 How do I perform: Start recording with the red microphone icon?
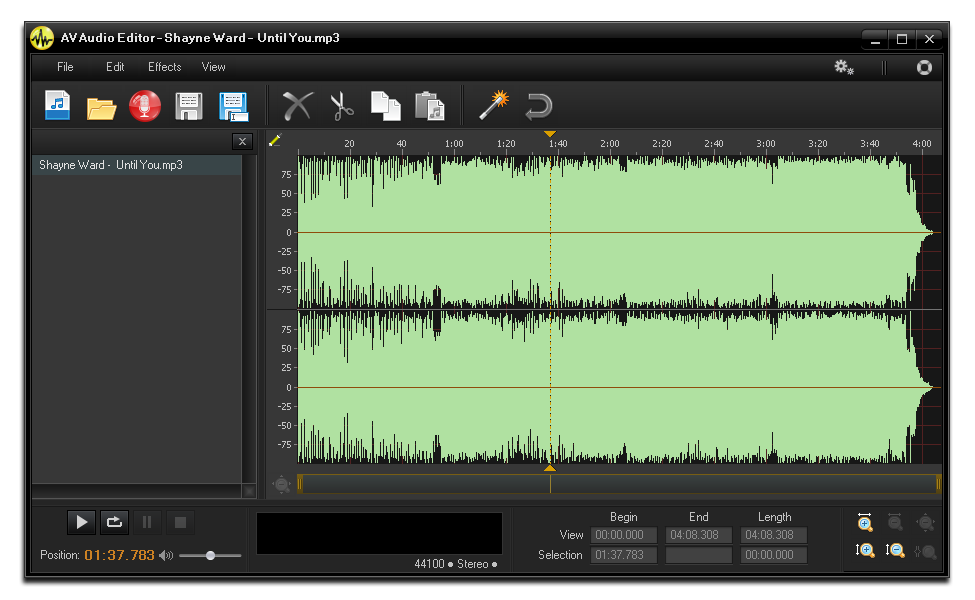(144, 106)
